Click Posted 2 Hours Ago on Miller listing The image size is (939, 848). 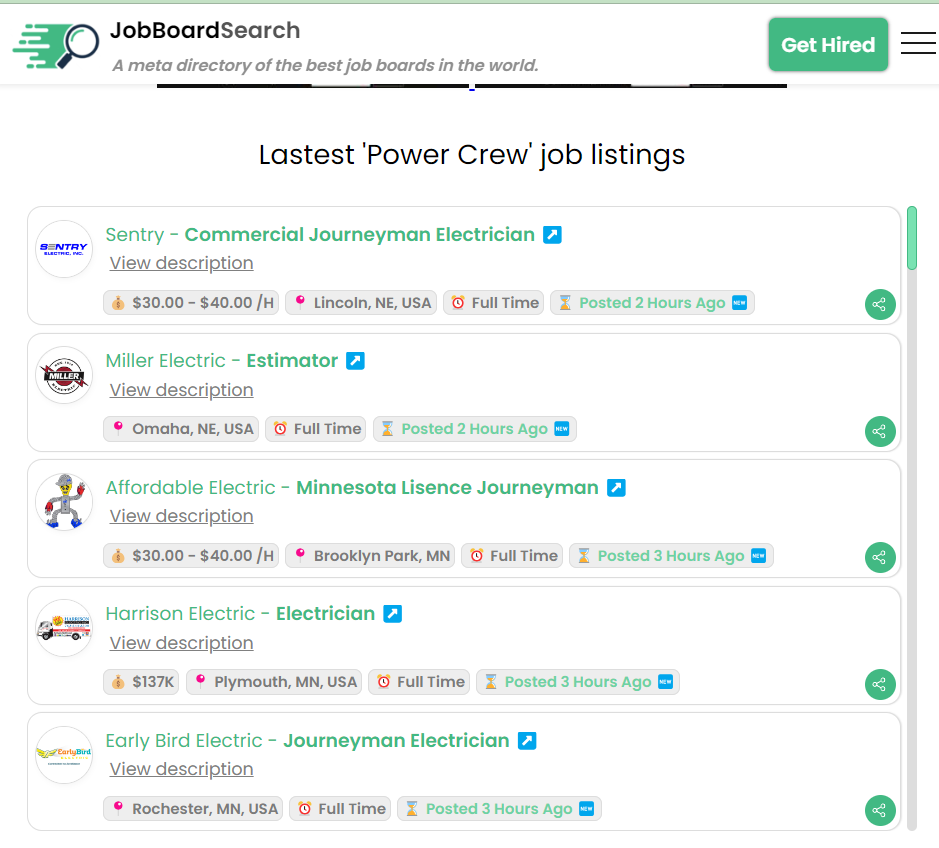pos(474,429)
